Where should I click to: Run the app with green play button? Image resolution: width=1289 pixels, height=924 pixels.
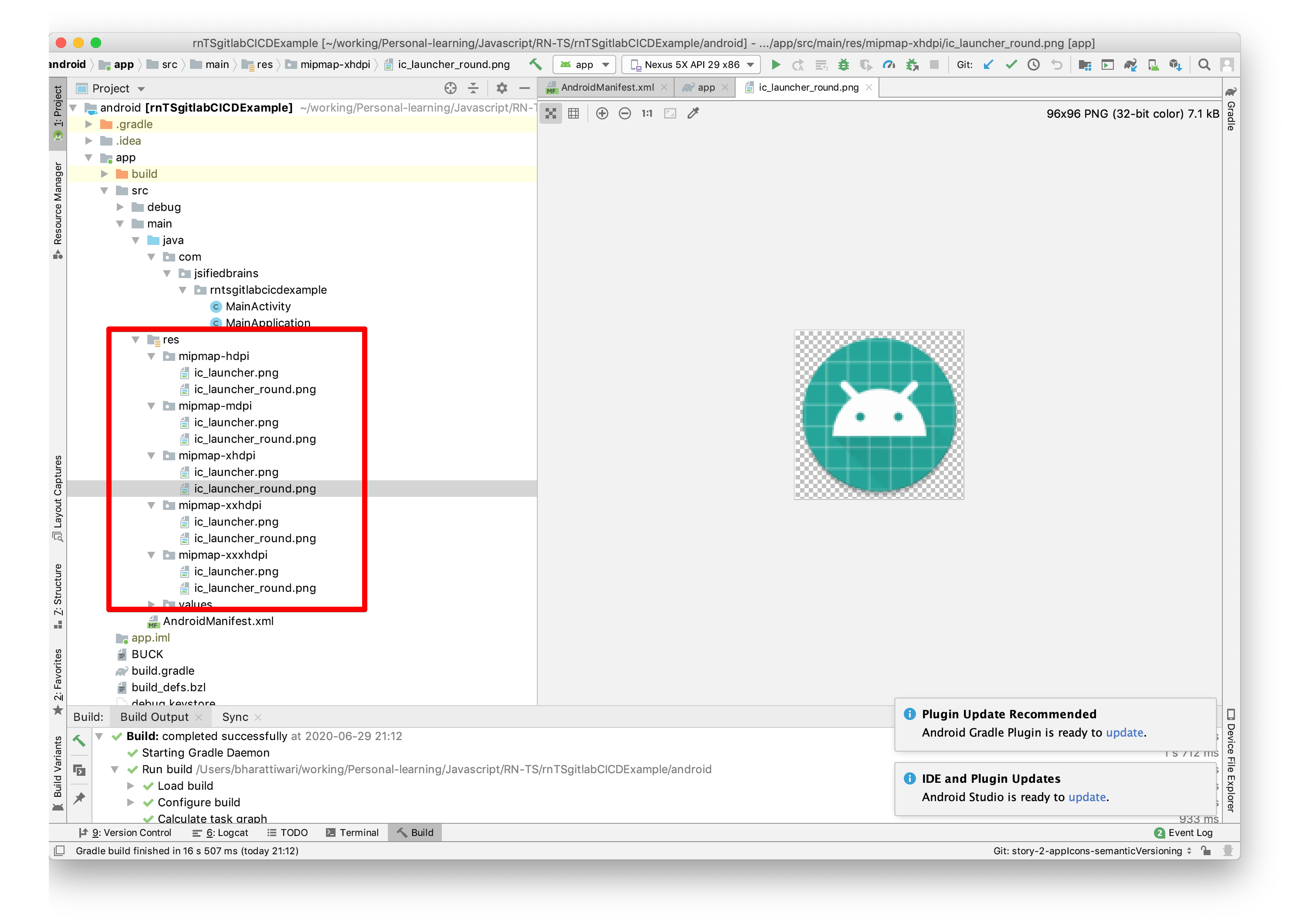click(x=776, y=64)
